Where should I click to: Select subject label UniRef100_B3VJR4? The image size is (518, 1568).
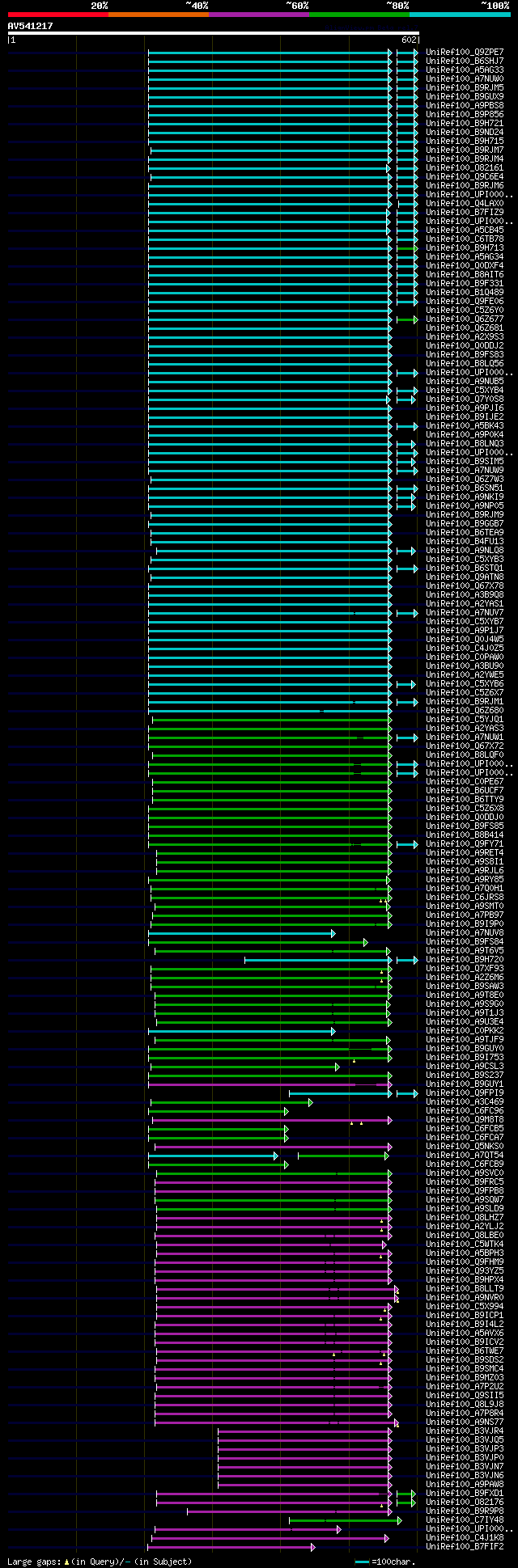point(465,1431)
